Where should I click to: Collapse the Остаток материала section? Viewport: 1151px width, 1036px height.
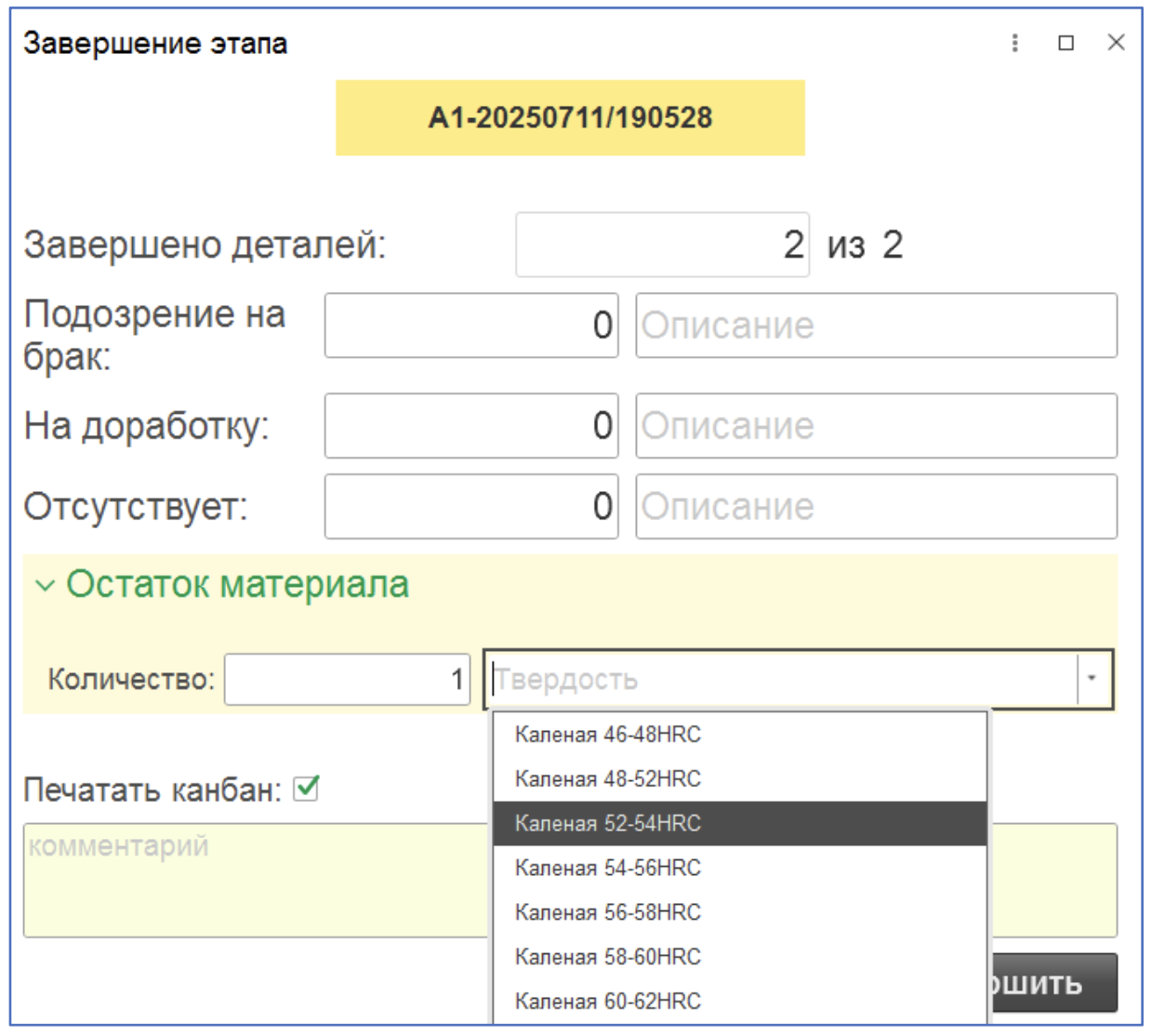click(45, 586)
